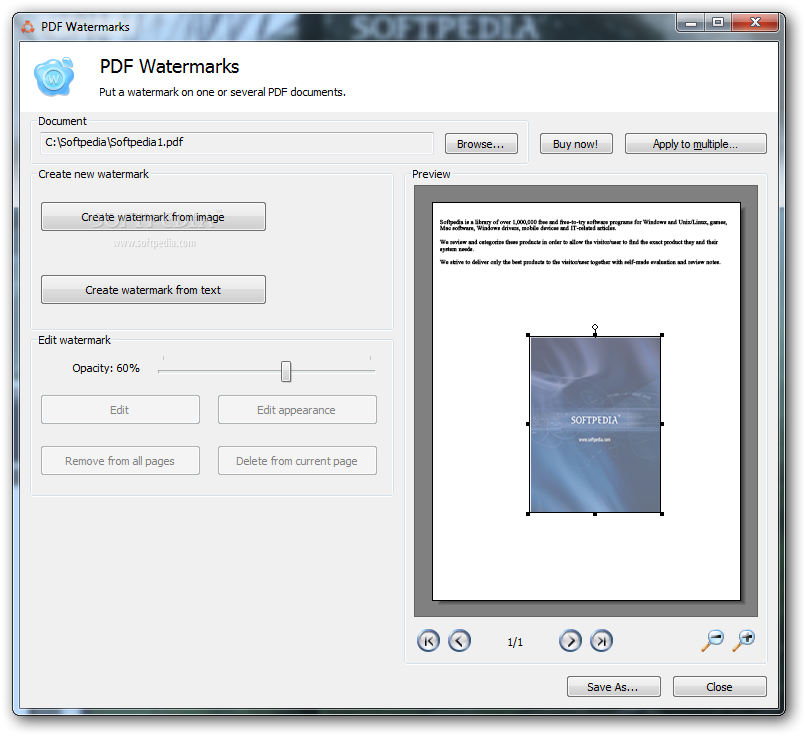Minimize the PDF Watermarks window

[691, 23]
